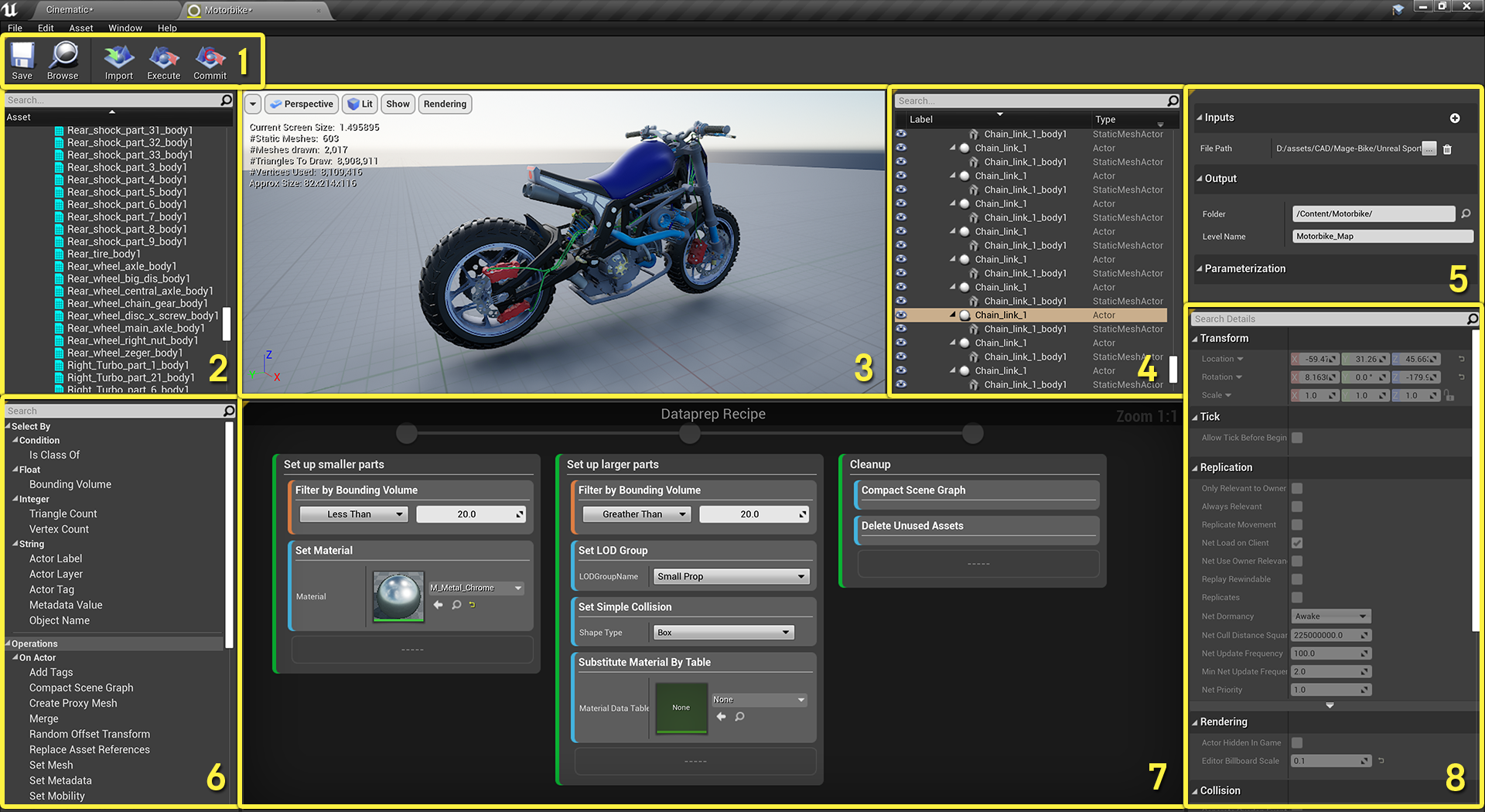Browse for output folder with the magnifier icon
1485x812 pixels.
pos(1466,213)
